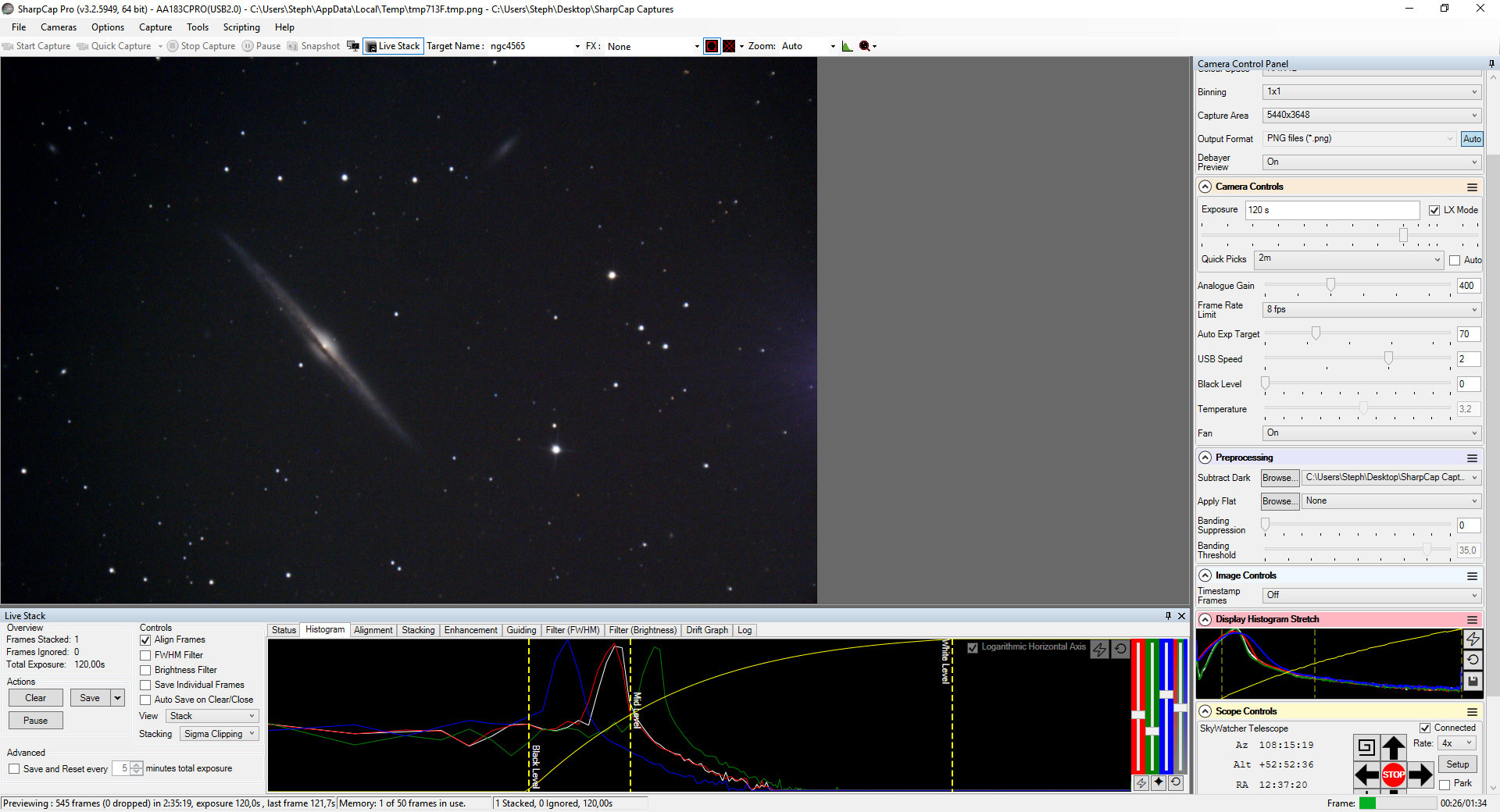Switch to the Alignment tab
This screenshot has height=812, width=1500.
point(373,630)
